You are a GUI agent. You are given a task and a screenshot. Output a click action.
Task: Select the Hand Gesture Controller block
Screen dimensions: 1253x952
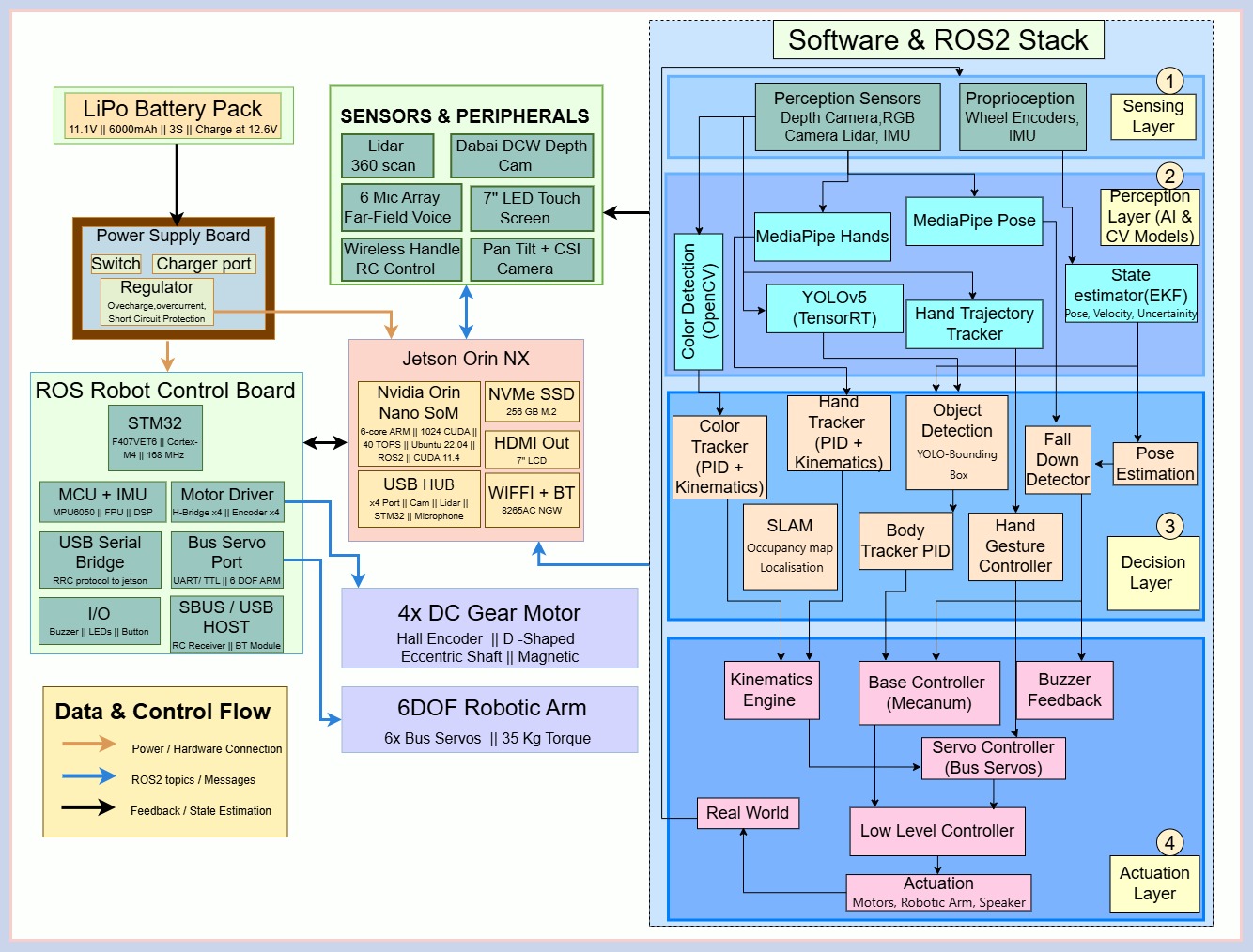(1015, 546)
